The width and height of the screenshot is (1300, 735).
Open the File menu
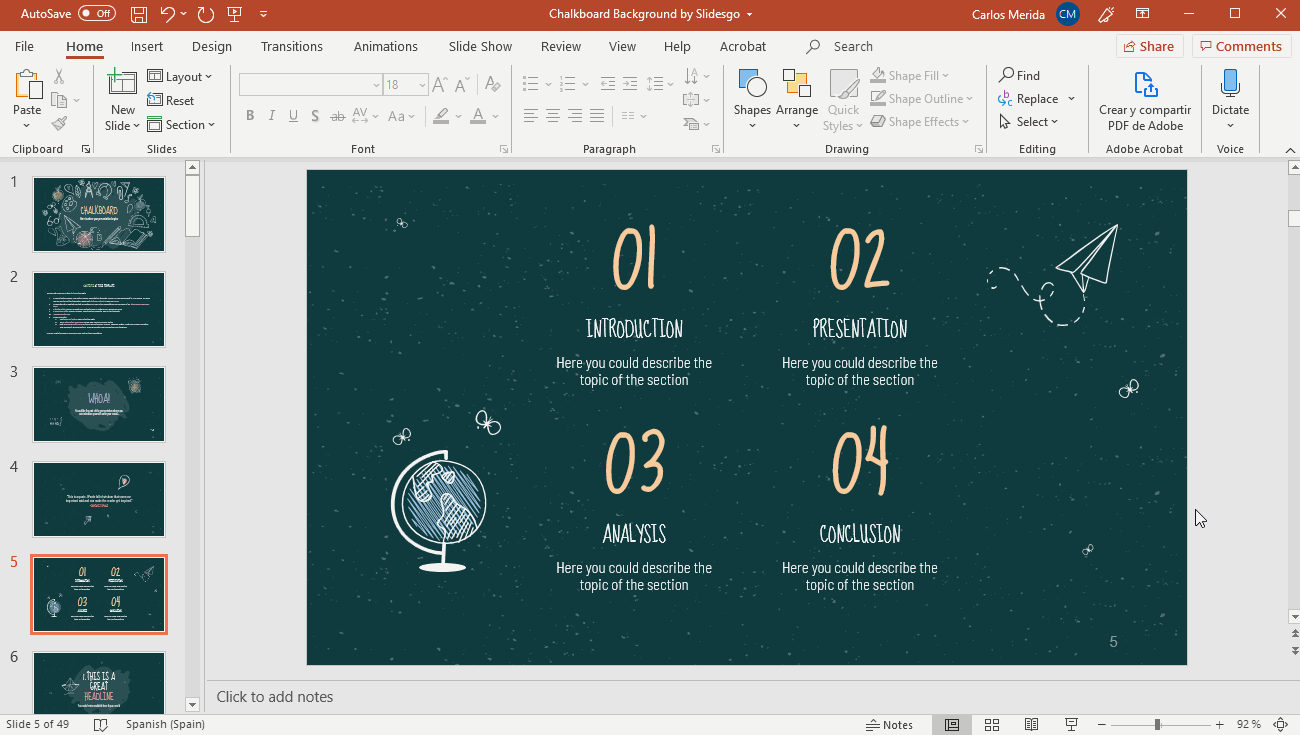click(x=24, y=46)
